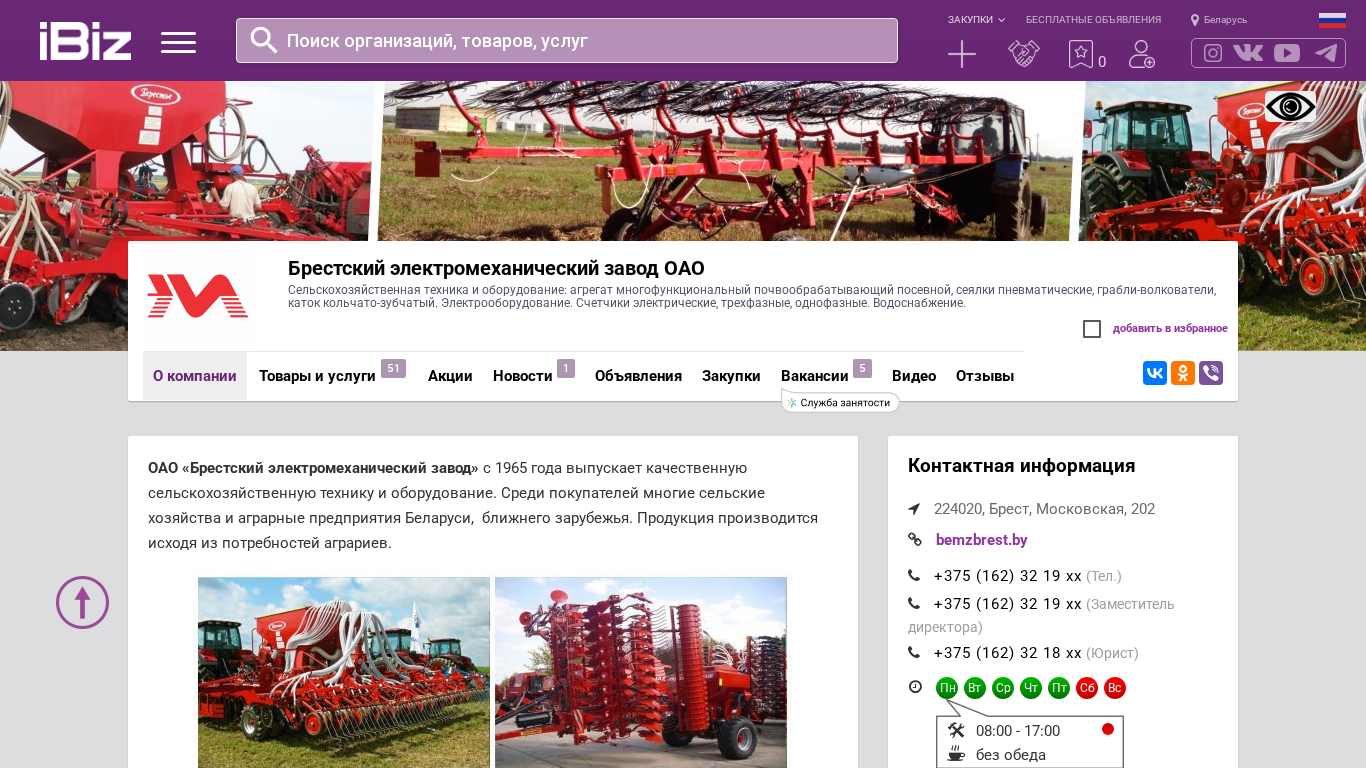Open the 'О компании' tab
This screenshot has width=1366, height=768.
pos(195,376)
